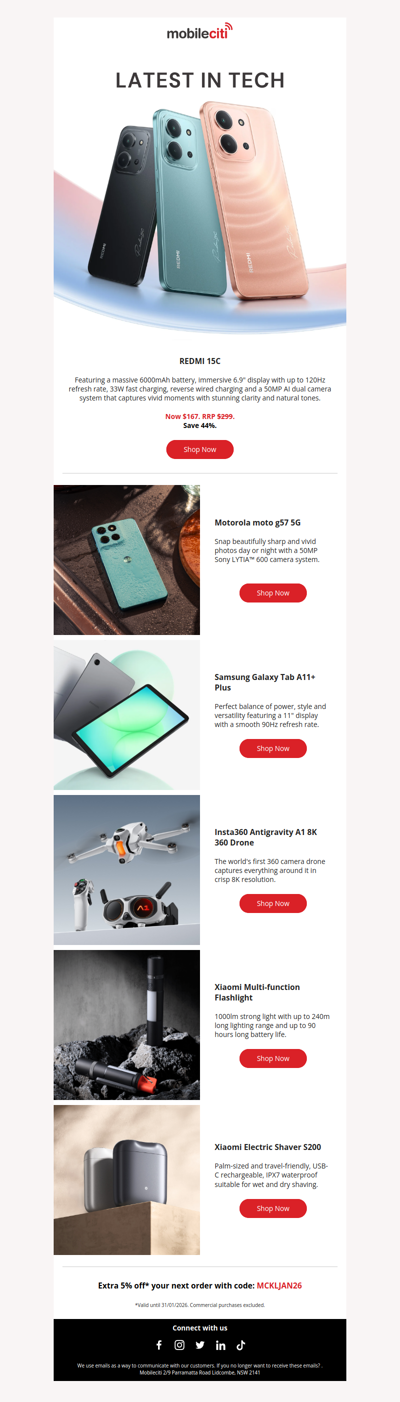Open the Xiaomi flashlight product image
Image resolution: width=400 pixels, height=1402 pixels.
(127, 1025)
